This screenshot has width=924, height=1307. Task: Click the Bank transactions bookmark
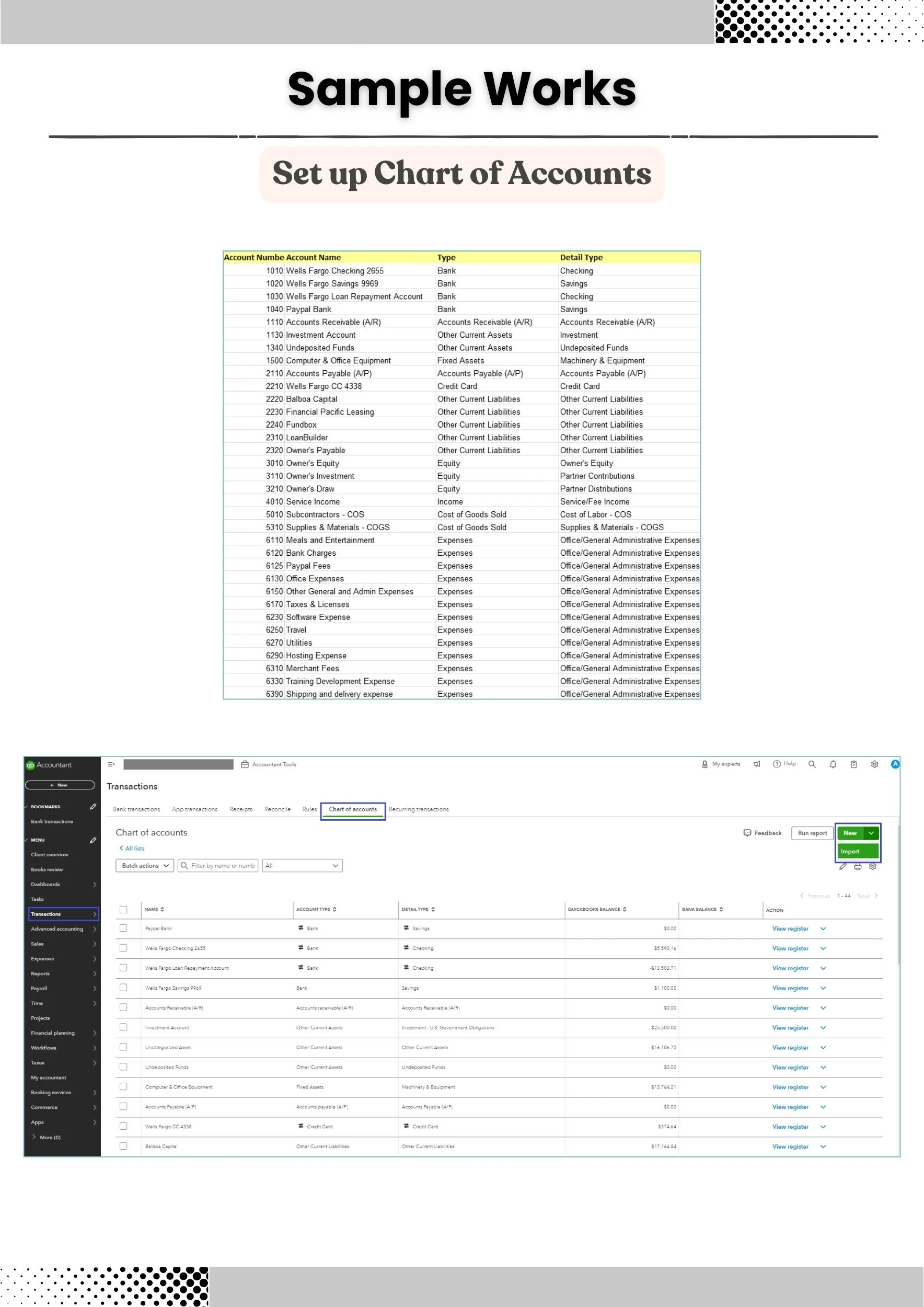pos(51,821)
